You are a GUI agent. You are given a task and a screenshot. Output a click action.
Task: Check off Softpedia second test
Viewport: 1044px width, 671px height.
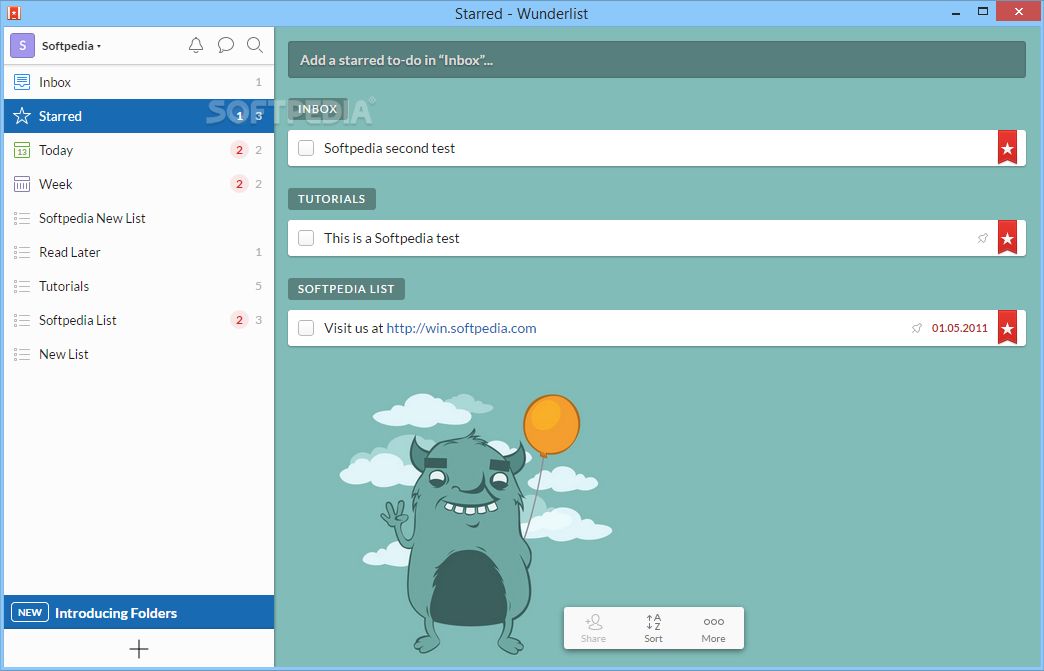coord(306,148)
